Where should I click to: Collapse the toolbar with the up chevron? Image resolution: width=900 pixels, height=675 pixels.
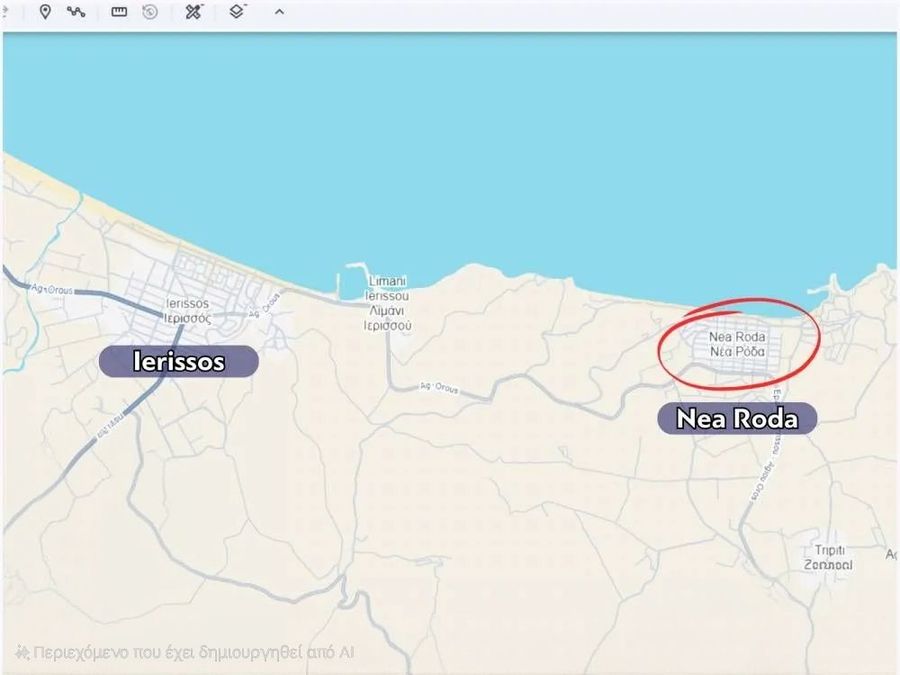279,12
